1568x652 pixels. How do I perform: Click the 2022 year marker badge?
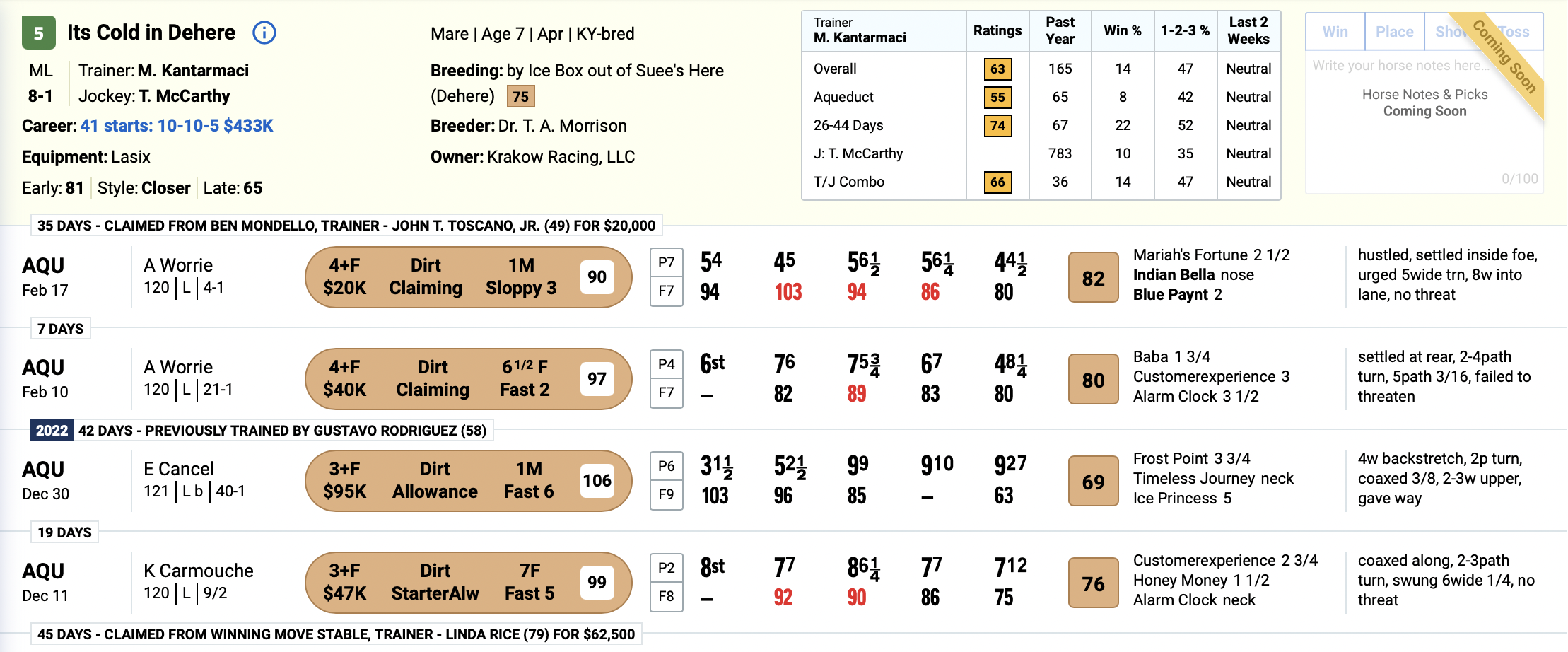point(52,431)
